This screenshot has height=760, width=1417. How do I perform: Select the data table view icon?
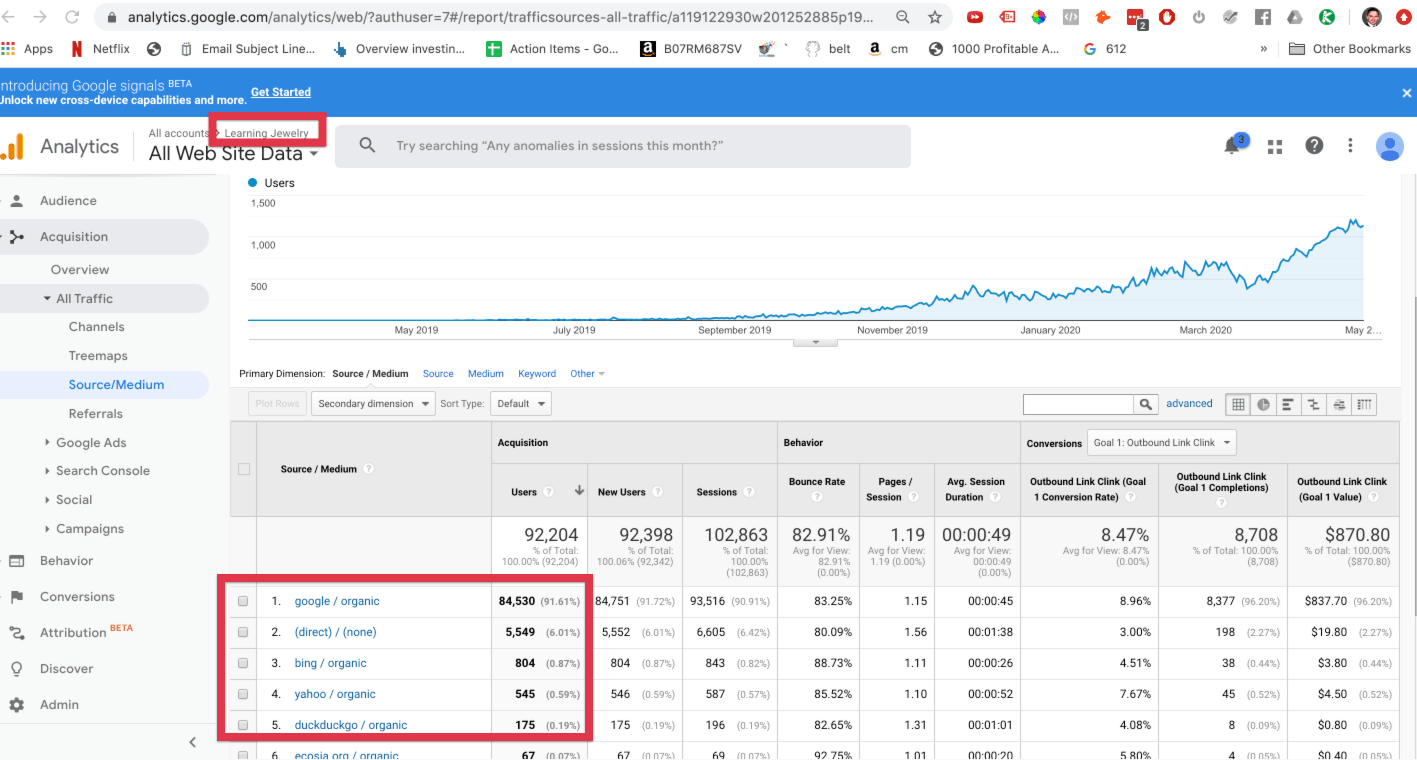[1238, 404]
